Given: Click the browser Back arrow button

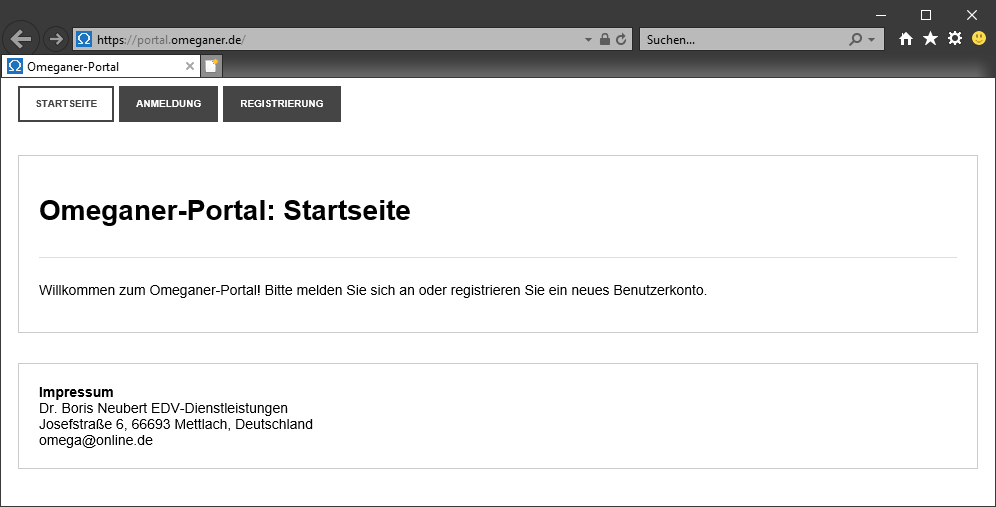Looking at the screenshot, I should [21, 39].
